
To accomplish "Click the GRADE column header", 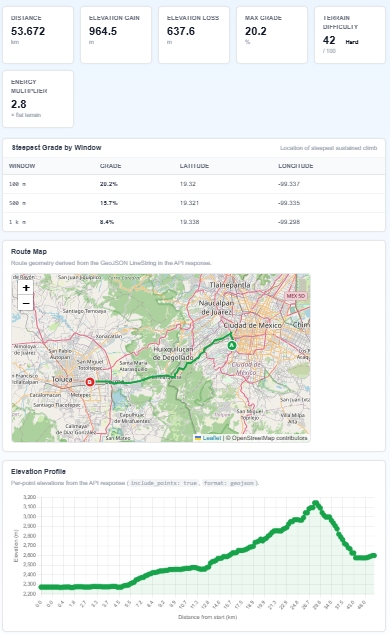I will 111,166.
